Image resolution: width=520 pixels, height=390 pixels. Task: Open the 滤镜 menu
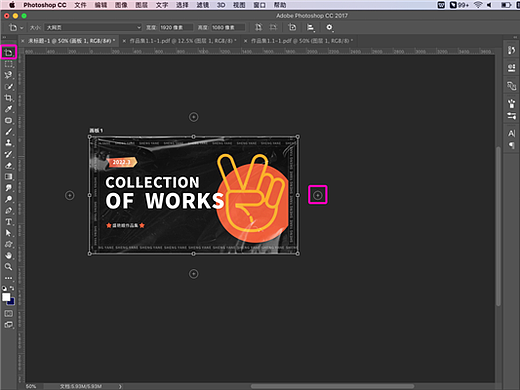203,5
